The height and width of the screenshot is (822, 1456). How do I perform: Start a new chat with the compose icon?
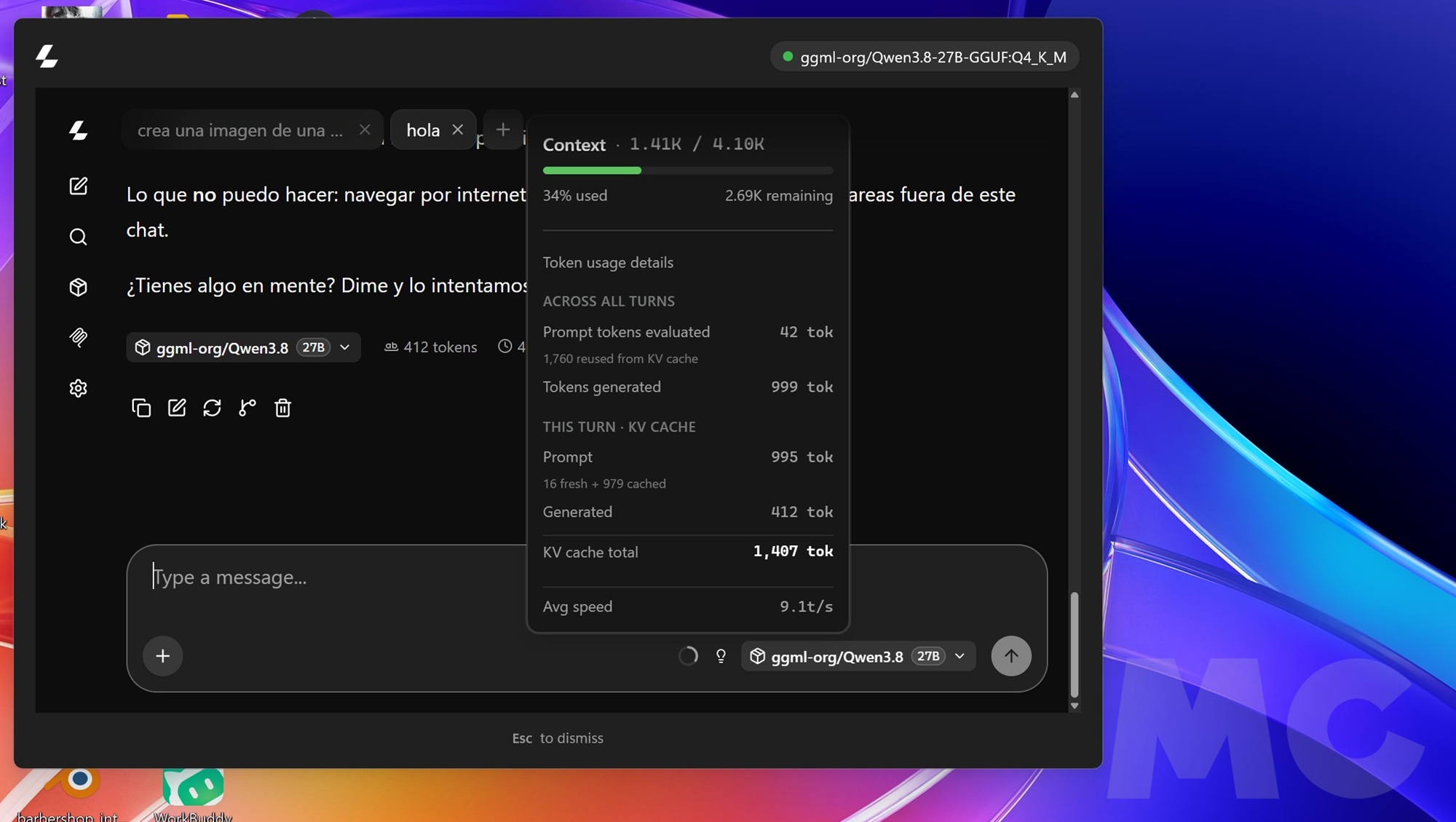(78, 186)
